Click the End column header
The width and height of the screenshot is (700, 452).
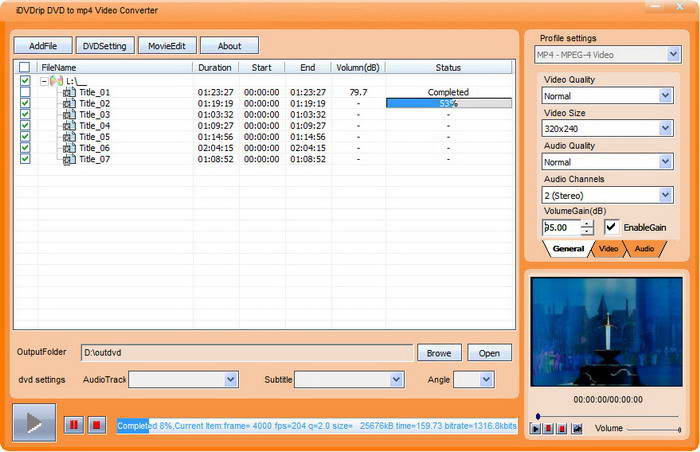pyautogui.click(x=308, y=67)
